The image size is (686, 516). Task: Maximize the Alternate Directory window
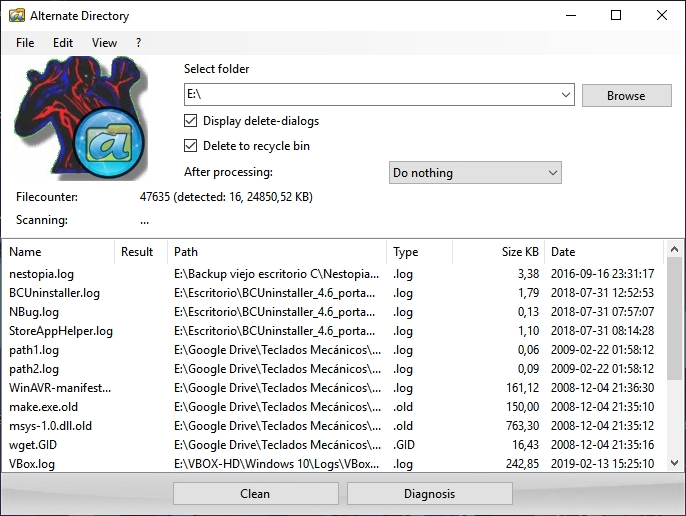pos(616,15)
